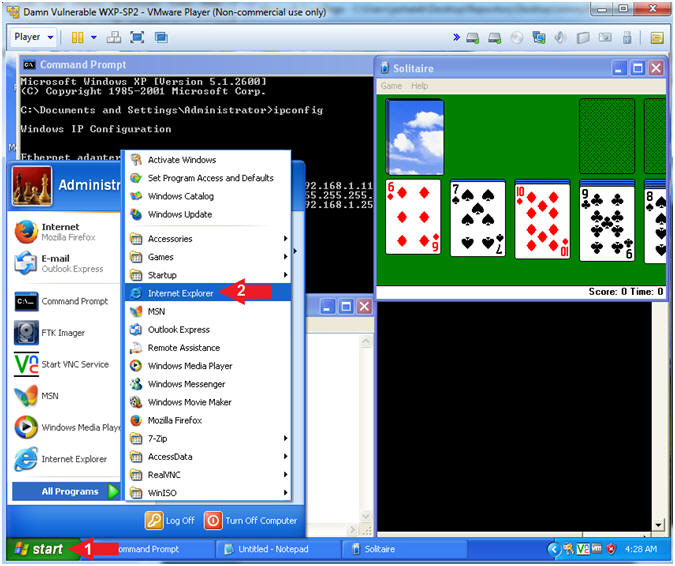
Task: Start Remote Assistance
Action: coord(208,347)
